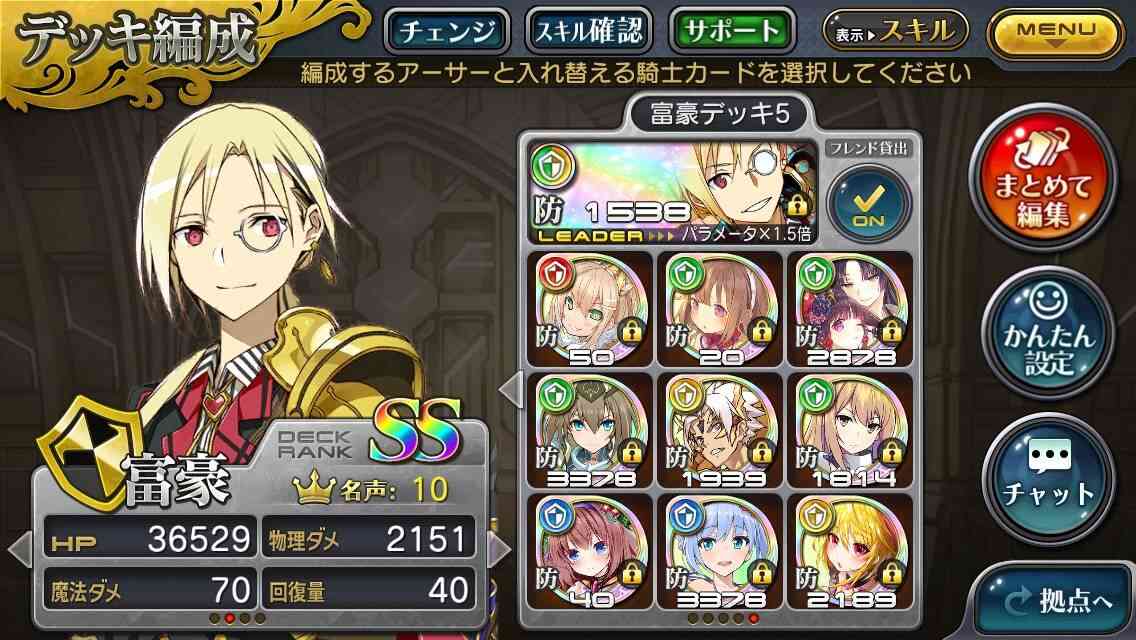This screenshot has width=1136, height=640.
Task: Select the knight card with value 1814
Action: pos(851,431)
